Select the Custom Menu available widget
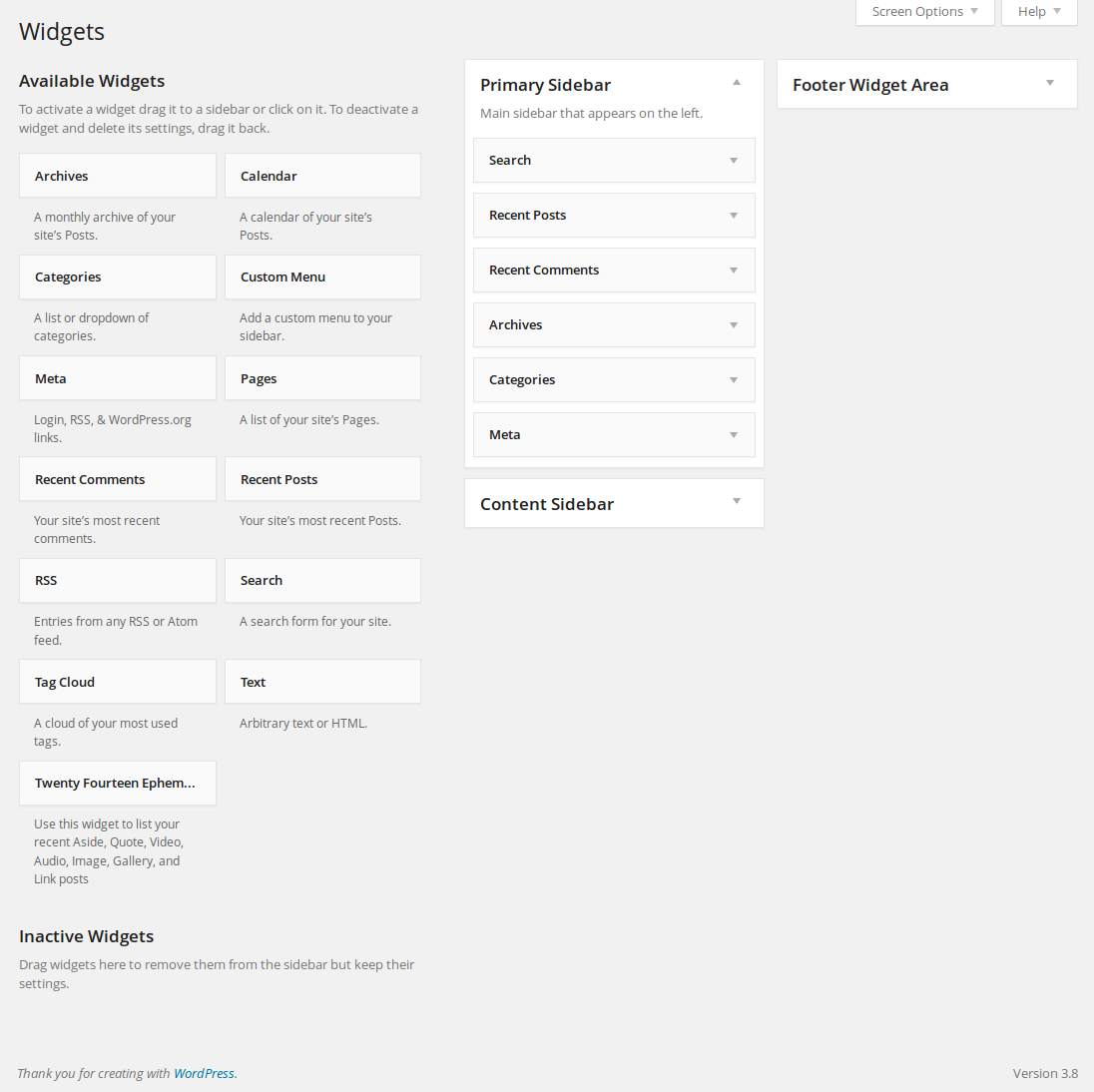Screen dimensions: 1094x1092 tap(322, 276)
